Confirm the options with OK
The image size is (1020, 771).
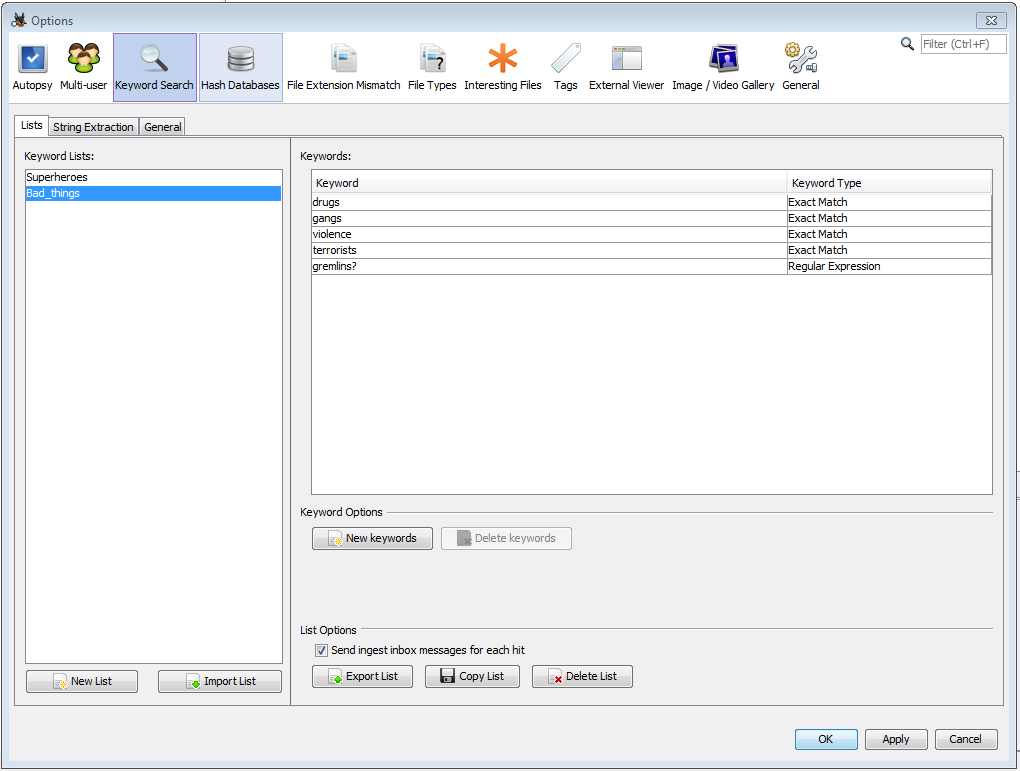[826, 739]
